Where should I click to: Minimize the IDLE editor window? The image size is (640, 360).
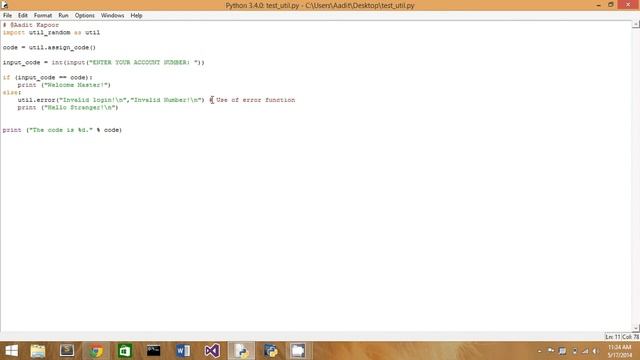(x=598, y=5)
